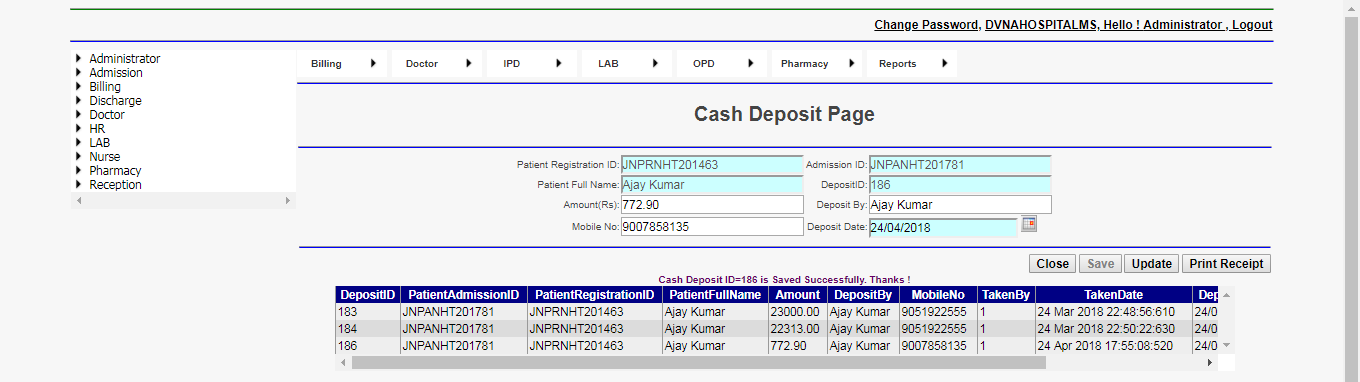Click the disabled Save button
Screen dimensions: 1360x382
pyautogui.click(x=1100, y=264)
